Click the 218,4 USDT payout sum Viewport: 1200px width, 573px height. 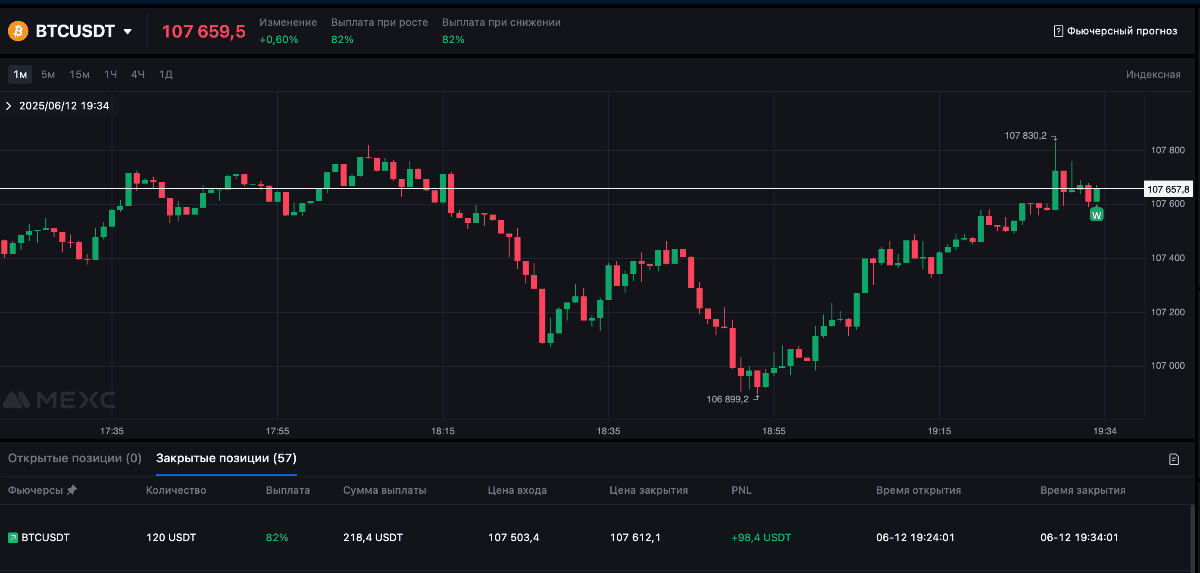click(x=373, y=538)
